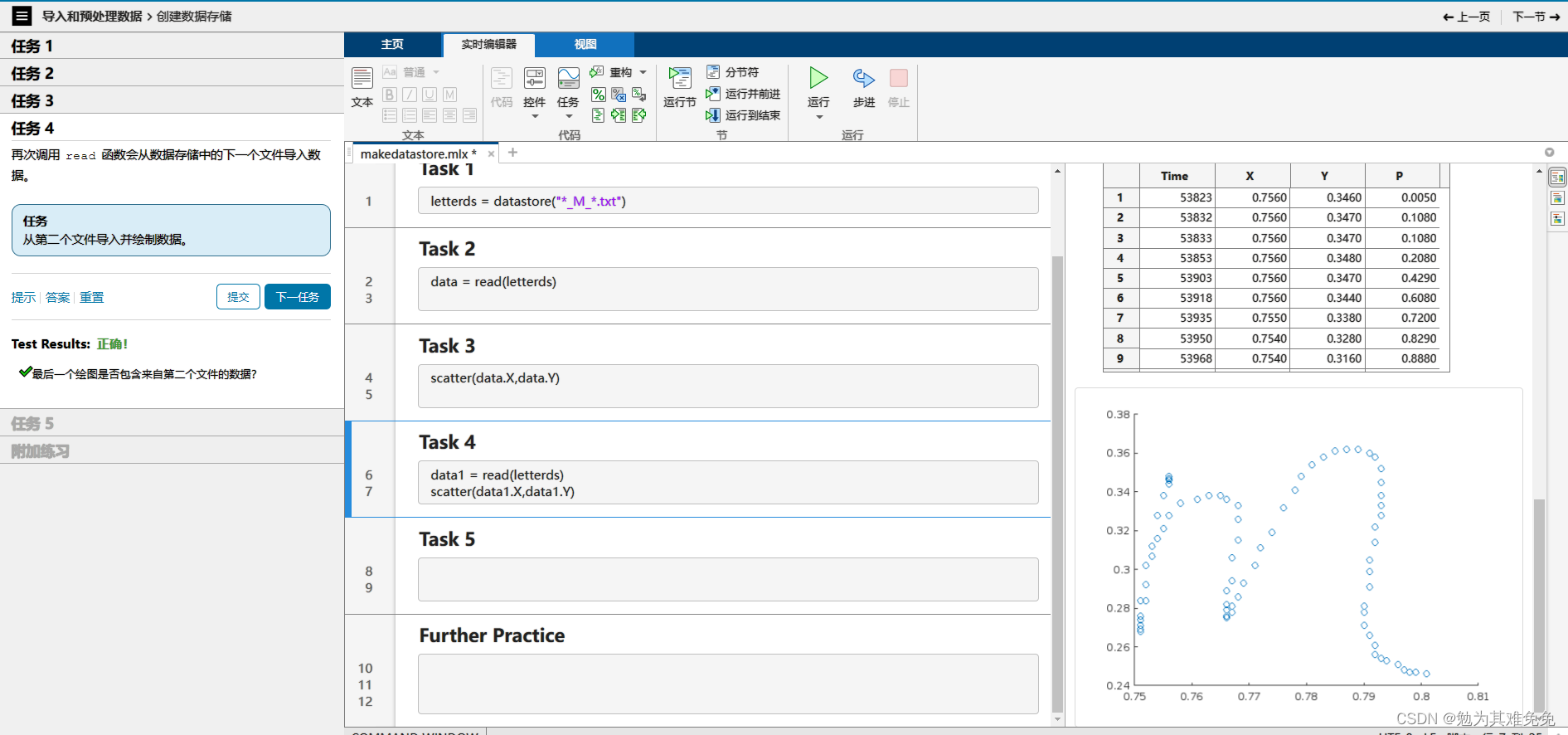Click the hide code view icon

coord(1557,219)
